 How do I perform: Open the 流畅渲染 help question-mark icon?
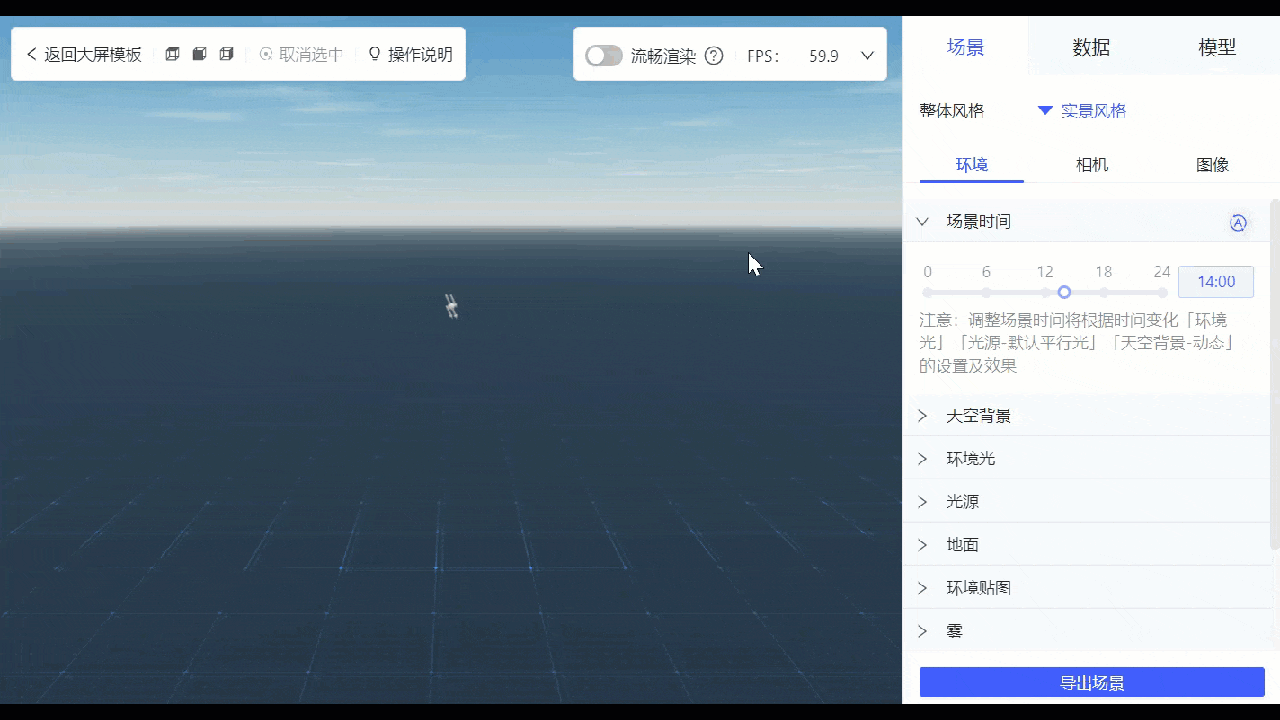click(714, 56)
